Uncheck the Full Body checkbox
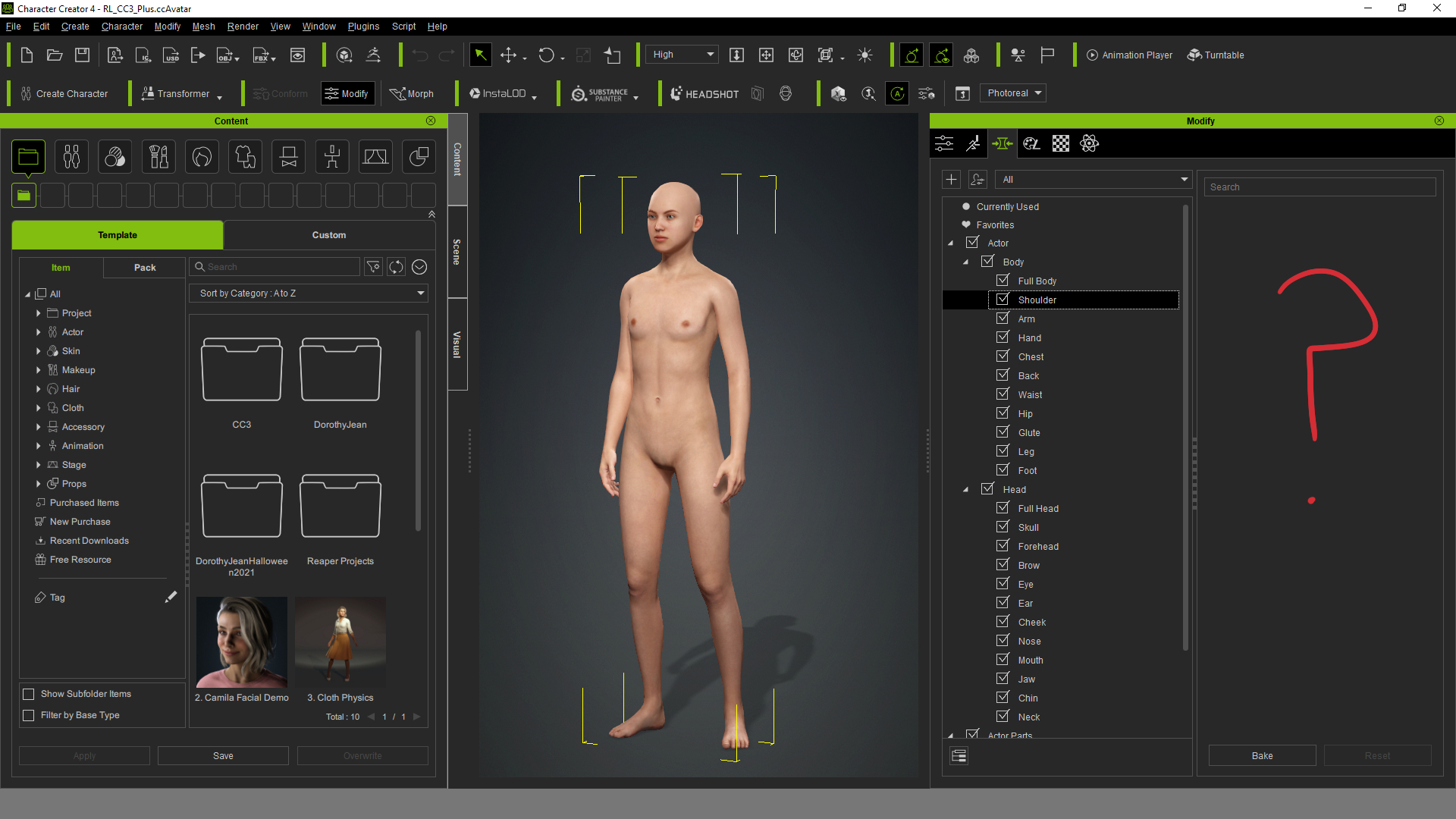Image resolution: width=1456 pixels, height=819 pixels. [1003, 280]
